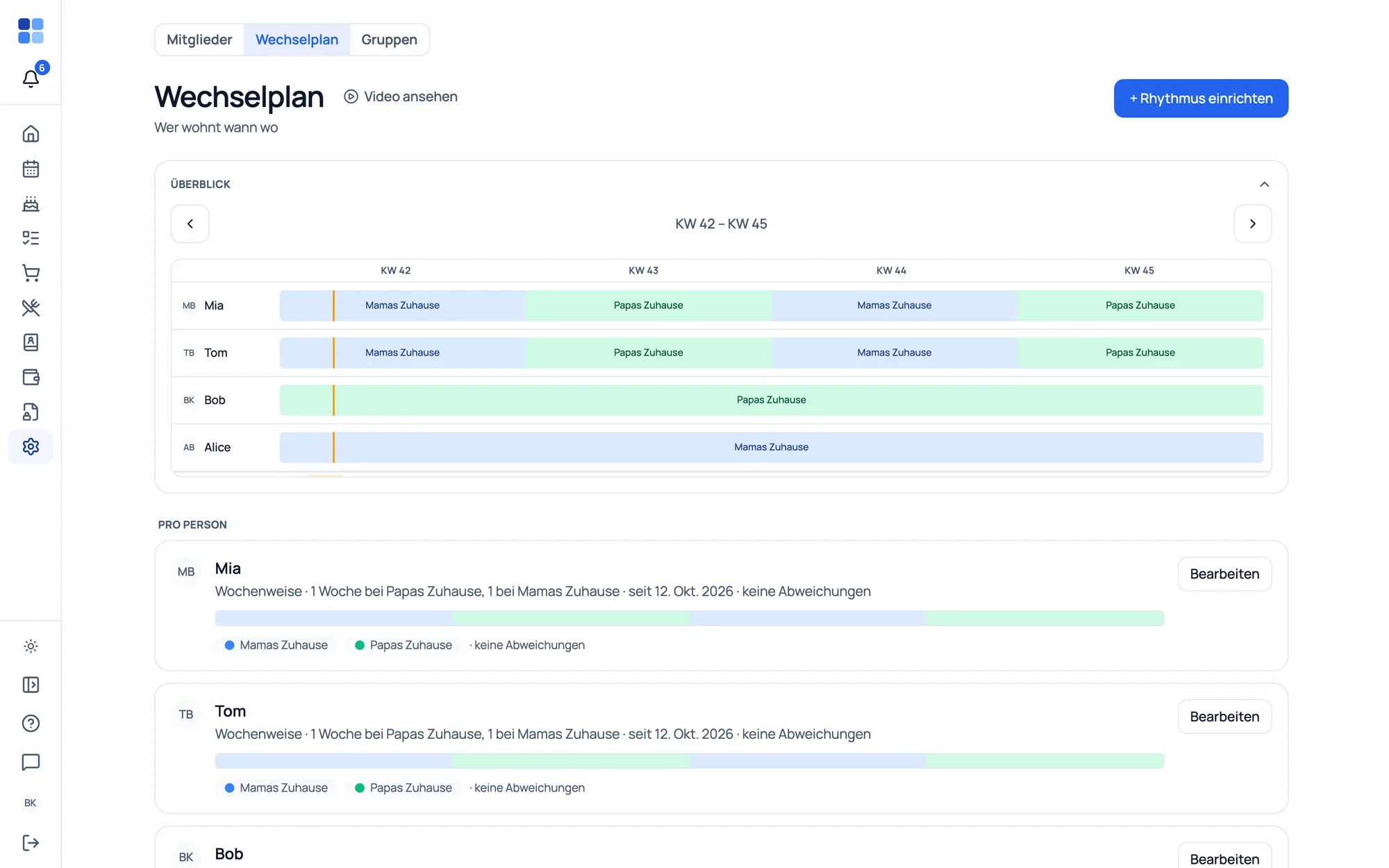Switch to the Mitglieder tab
This screenshot has width=1389, height=868.
[x=199, y=40]
